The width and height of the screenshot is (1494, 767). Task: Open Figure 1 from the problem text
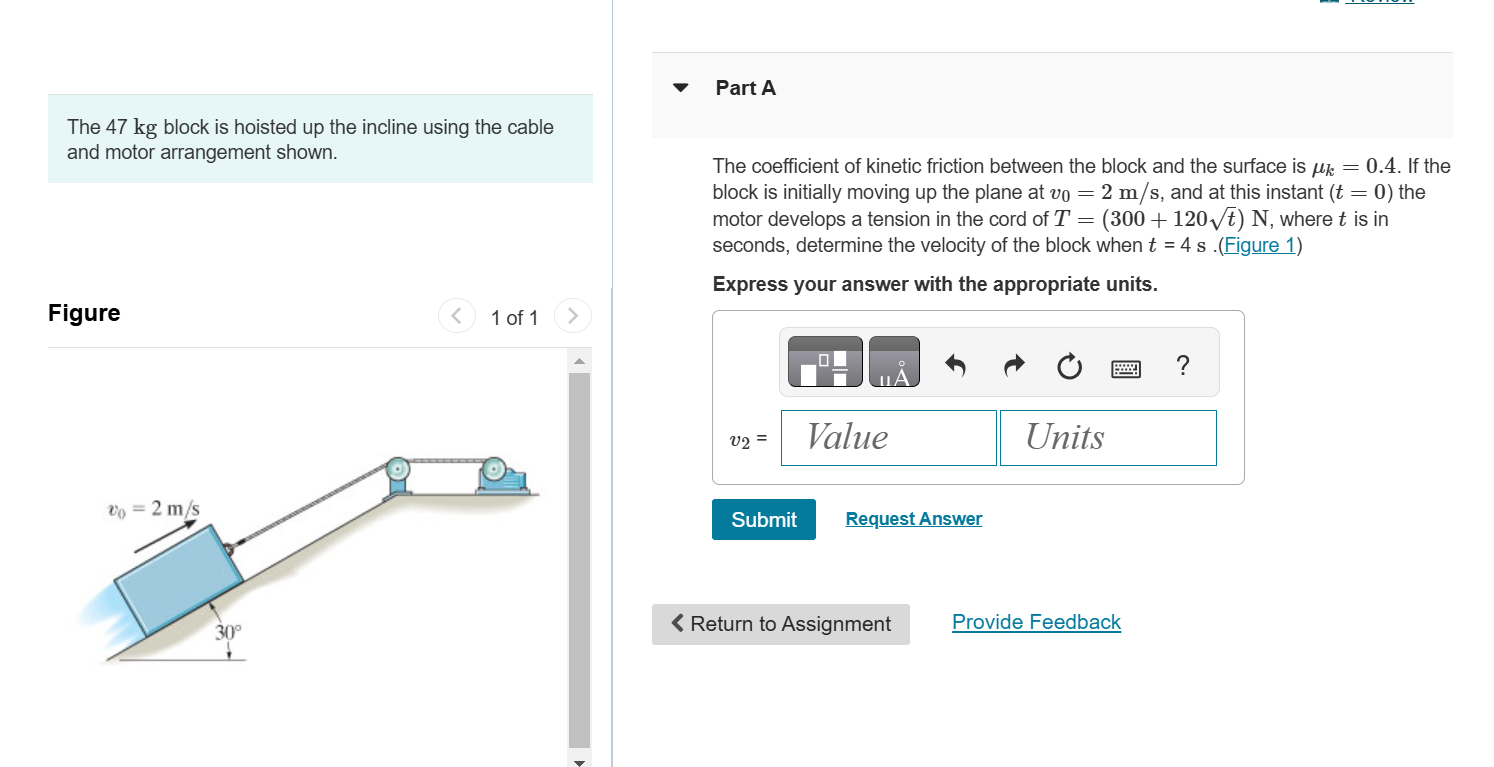pyautogui.click(x=1258, y=245)
